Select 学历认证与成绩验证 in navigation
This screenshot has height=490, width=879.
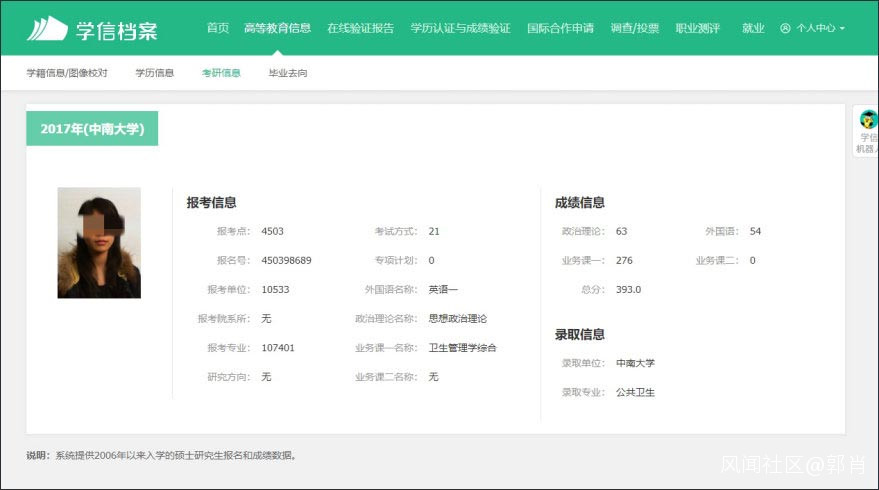(460, 28)
